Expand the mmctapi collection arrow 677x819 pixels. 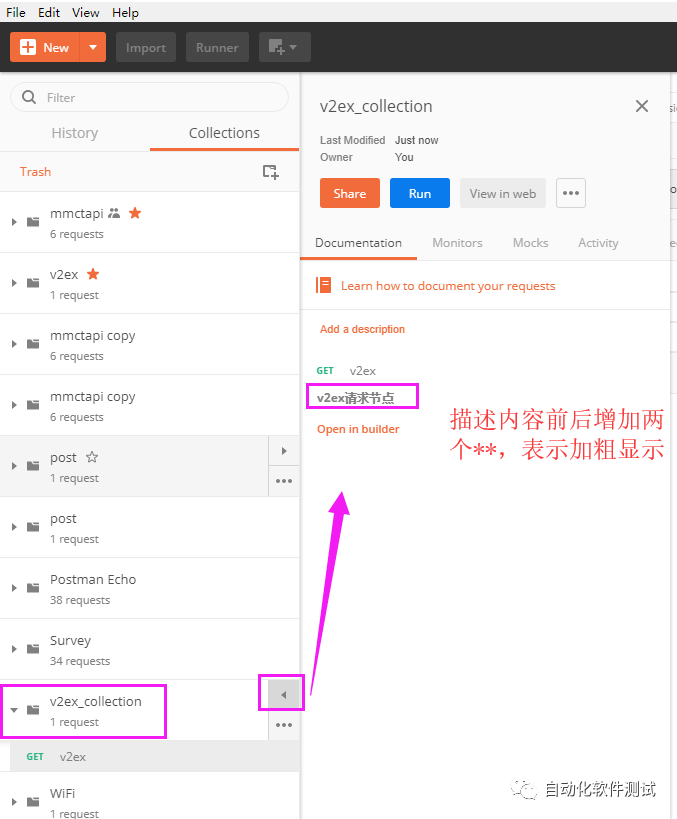[x=14, y=222]
